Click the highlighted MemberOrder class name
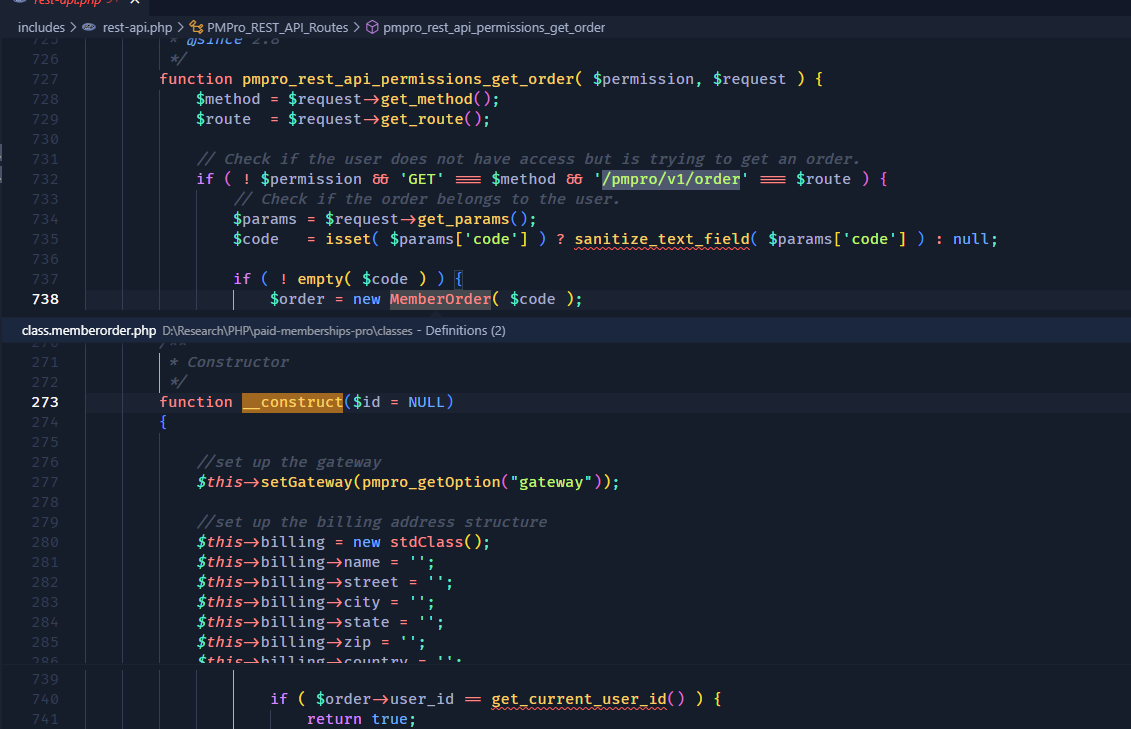This screenshot has height=729, width=1131. click(440, 299)
